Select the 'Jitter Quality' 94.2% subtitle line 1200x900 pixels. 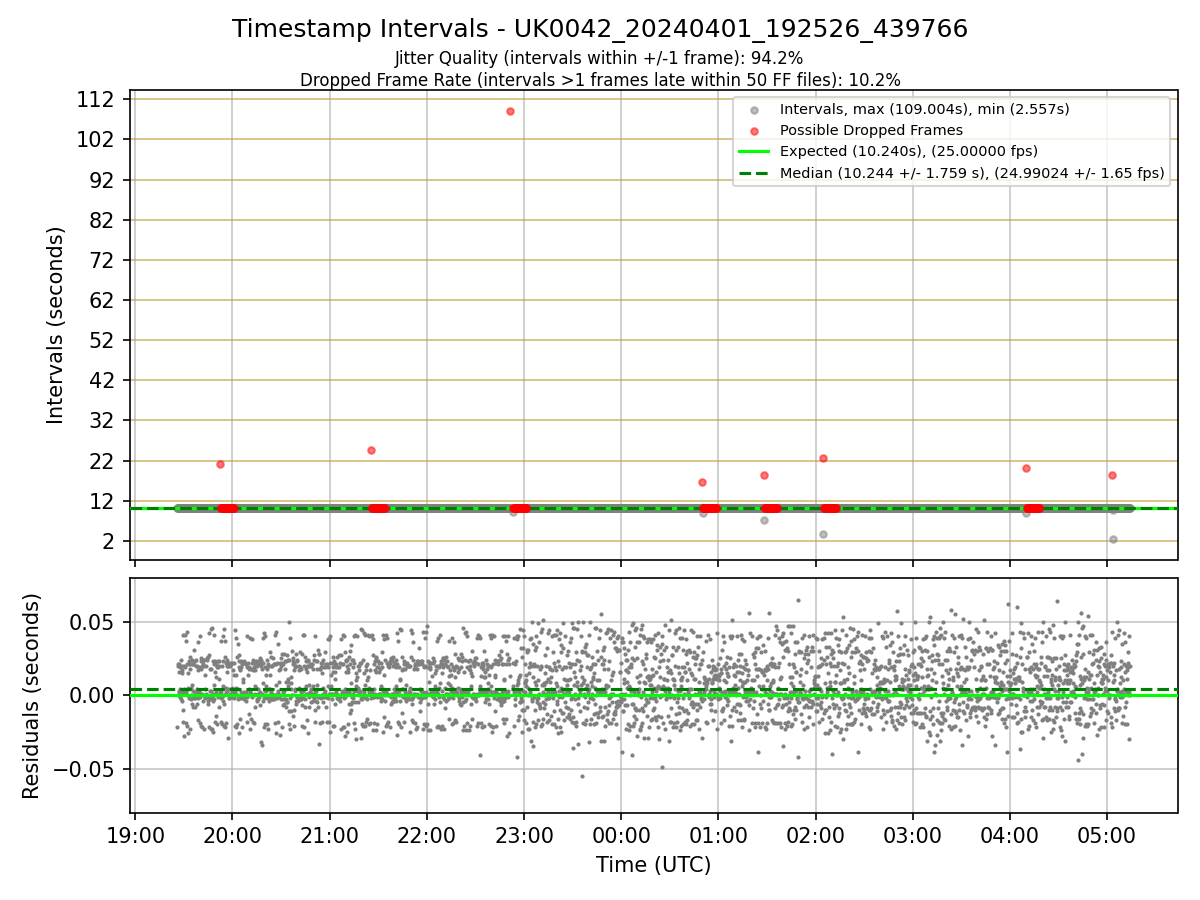point(599,58)
